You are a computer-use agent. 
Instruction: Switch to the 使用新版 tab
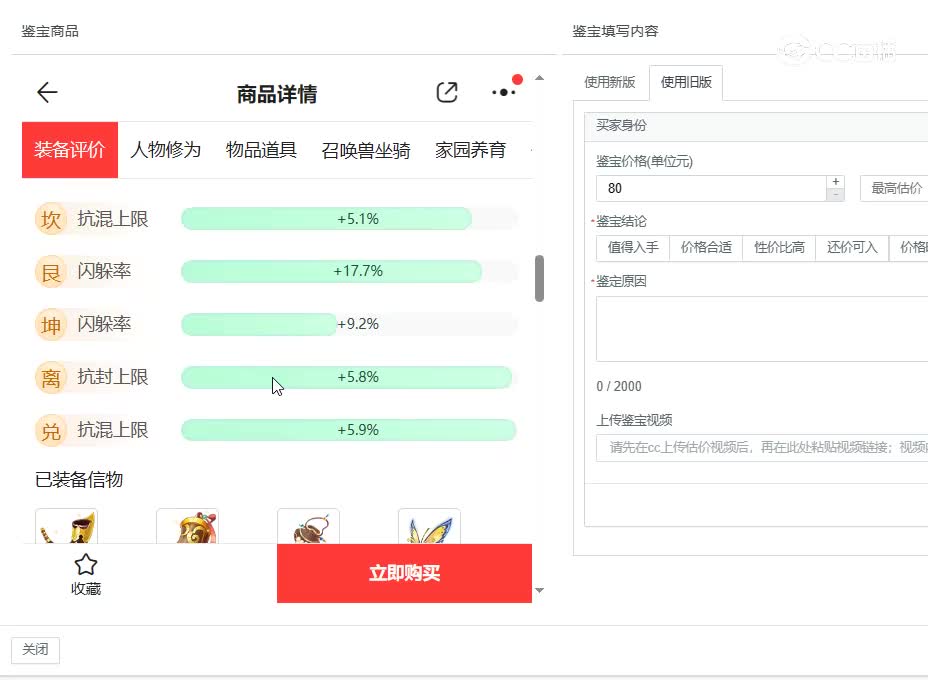610,83
